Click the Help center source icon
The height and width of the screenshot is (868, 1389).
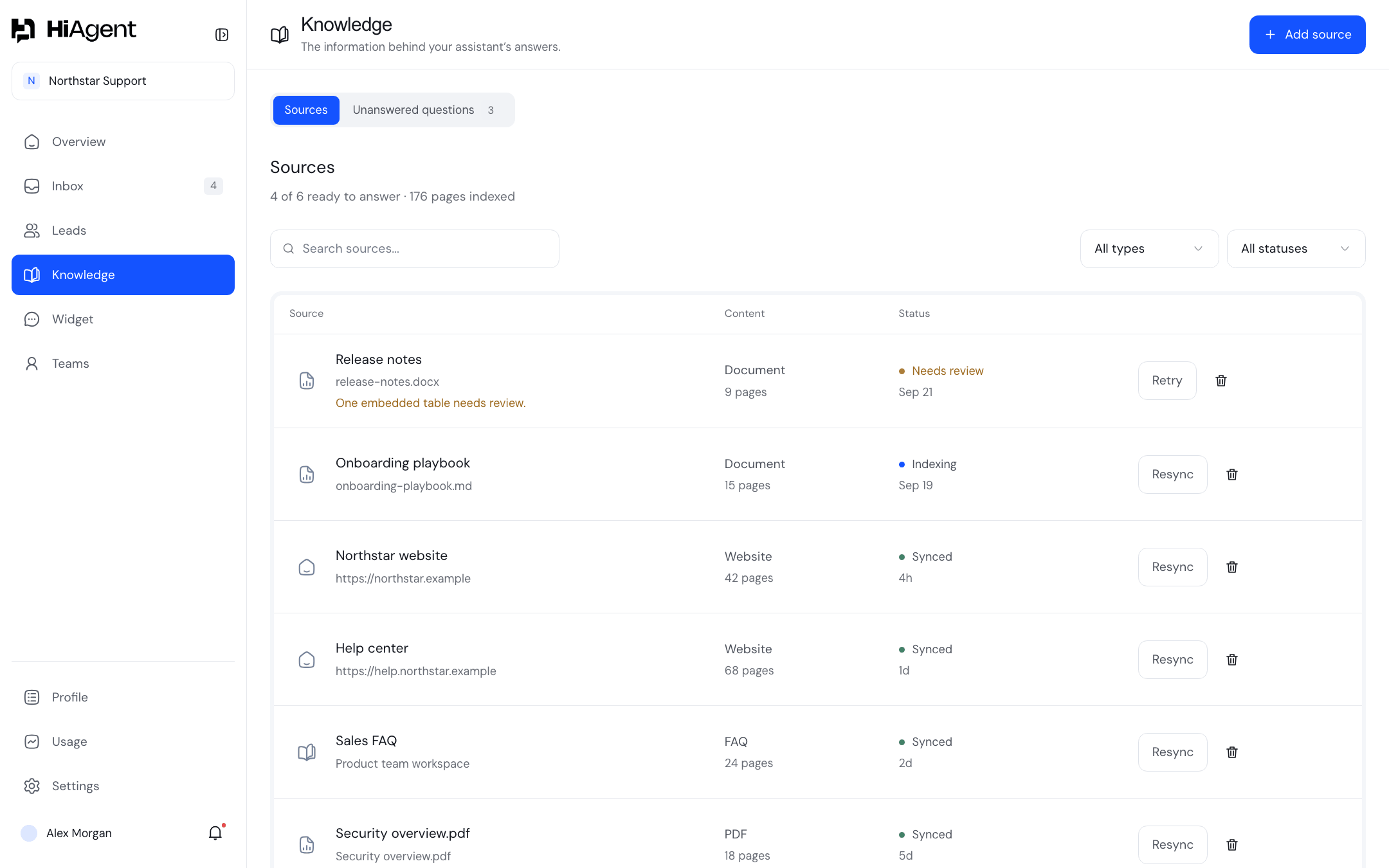tap(307, 660)
